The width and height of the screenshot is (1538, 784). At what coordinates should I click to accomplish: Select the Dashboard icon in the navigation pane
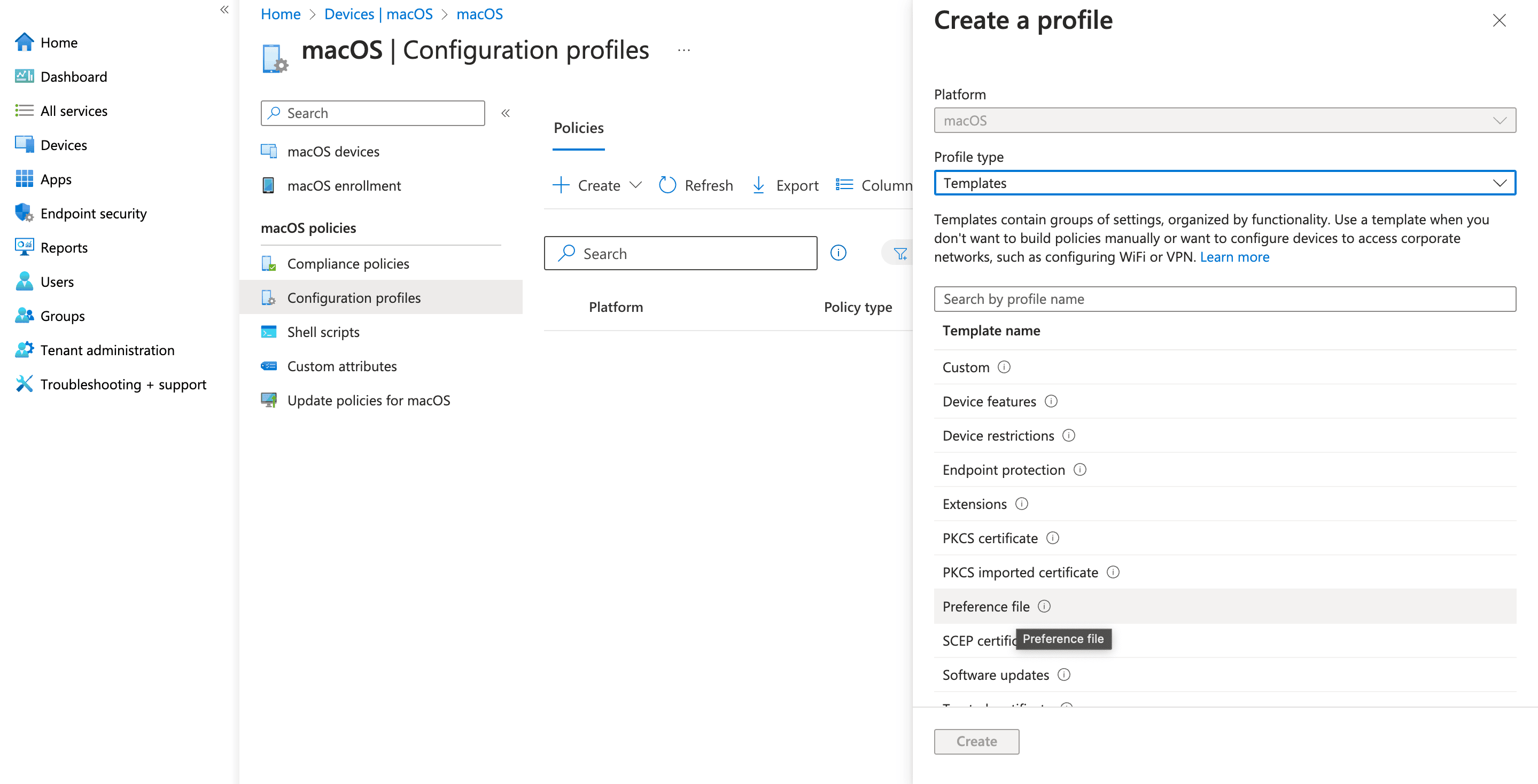click(24, 76)
